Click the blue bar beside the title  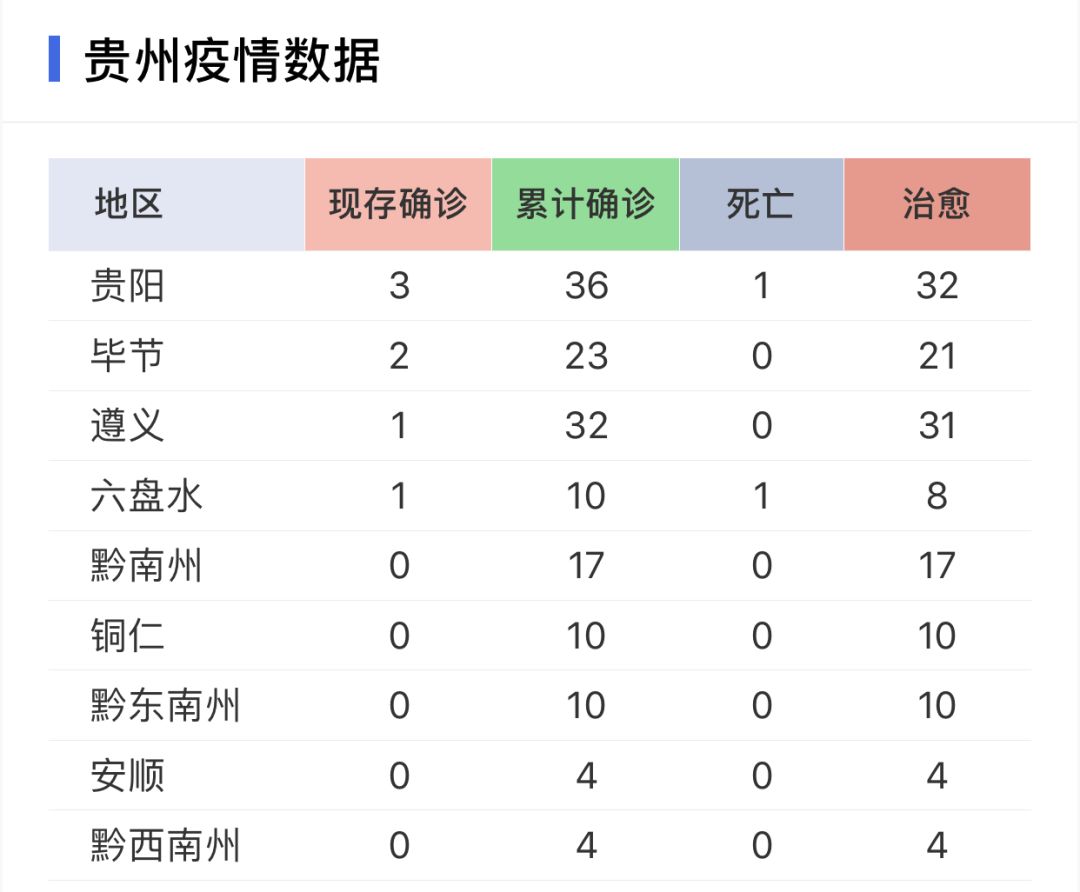tap(54, 59)
